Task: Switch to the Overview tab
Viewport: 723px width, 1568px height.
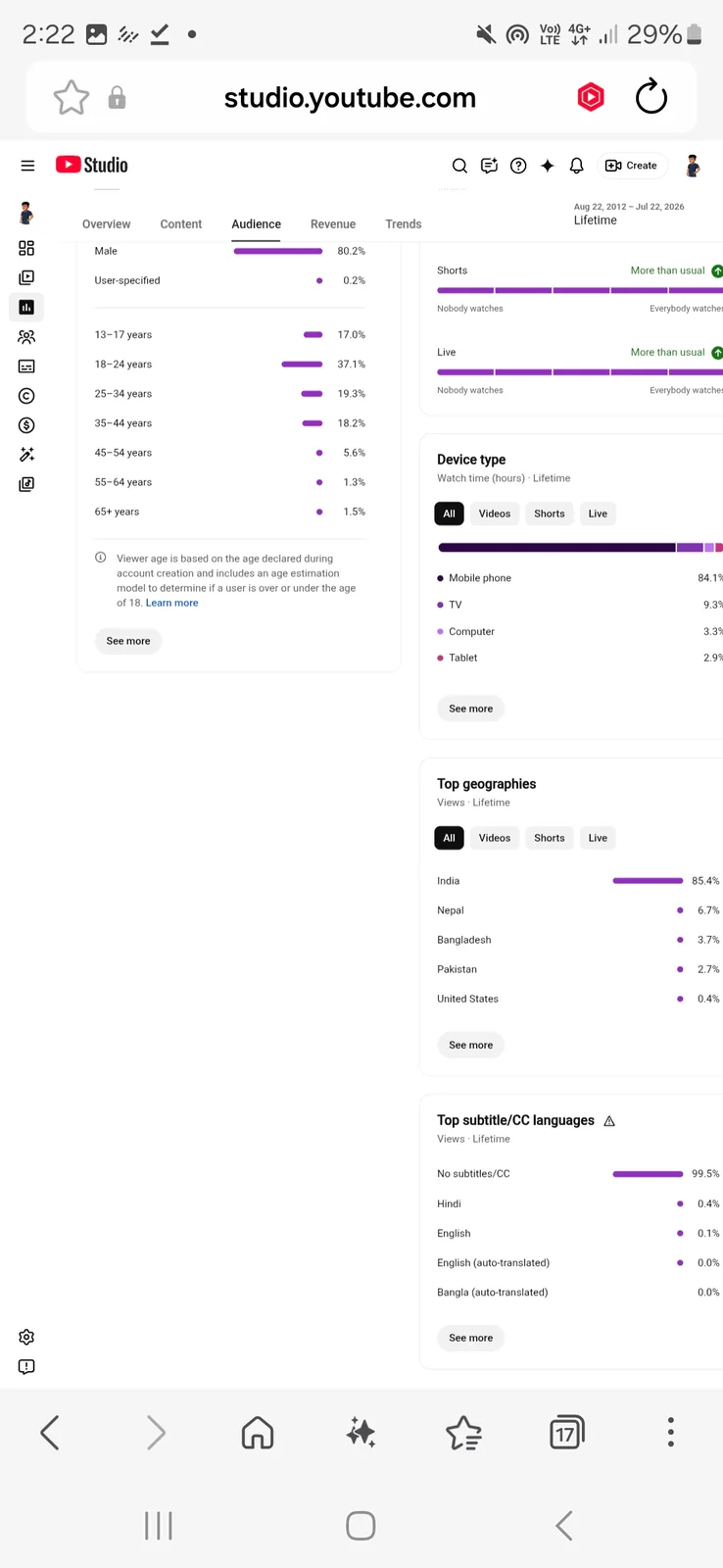Action: [107, 224]
